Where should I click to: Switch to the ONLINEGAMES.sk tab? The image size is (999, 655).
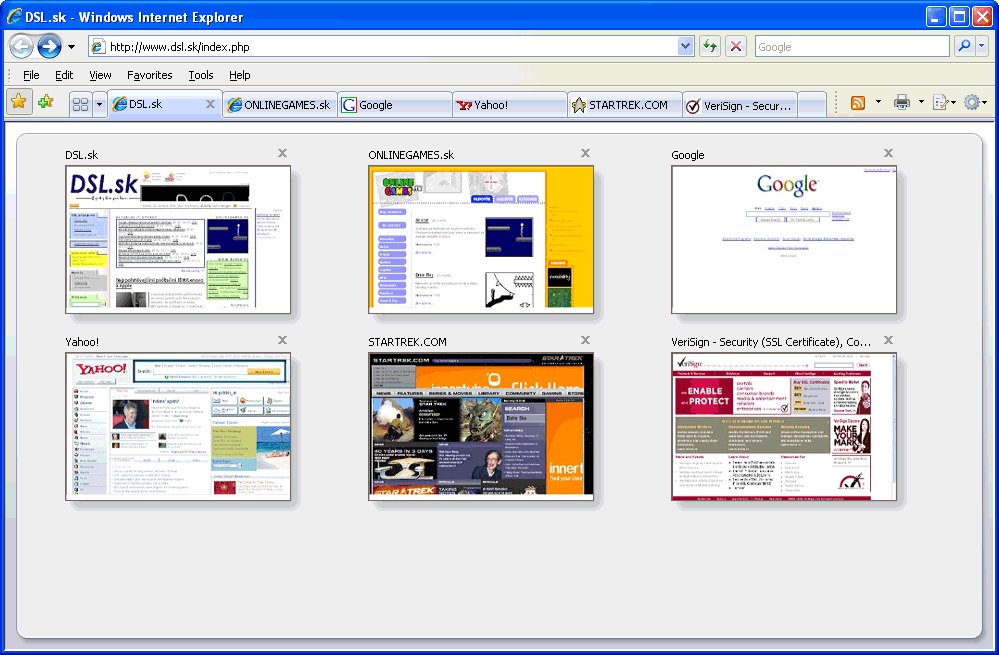pos(279,105)
